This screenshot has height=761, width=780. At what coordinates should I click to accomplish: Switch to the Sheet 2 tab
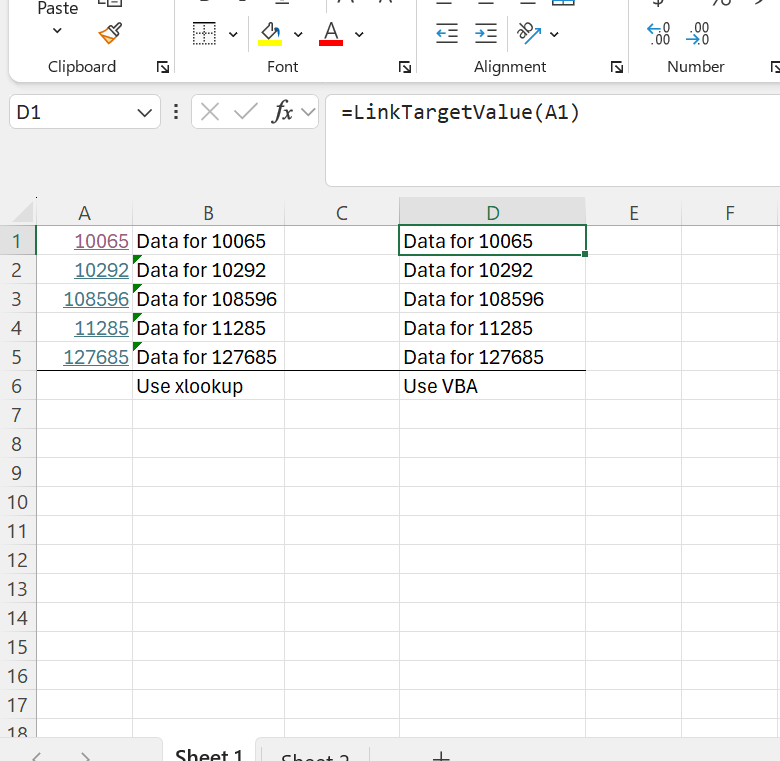(315, 755)
